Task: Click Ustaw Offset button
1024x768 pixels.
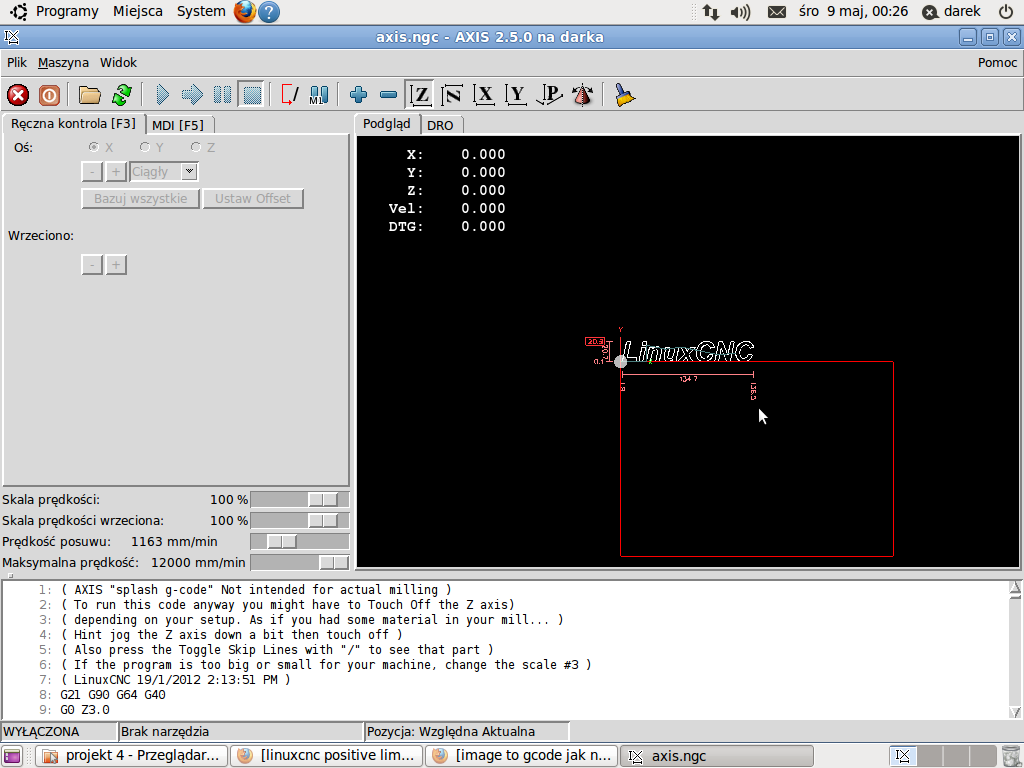Action: pos(253,199)
